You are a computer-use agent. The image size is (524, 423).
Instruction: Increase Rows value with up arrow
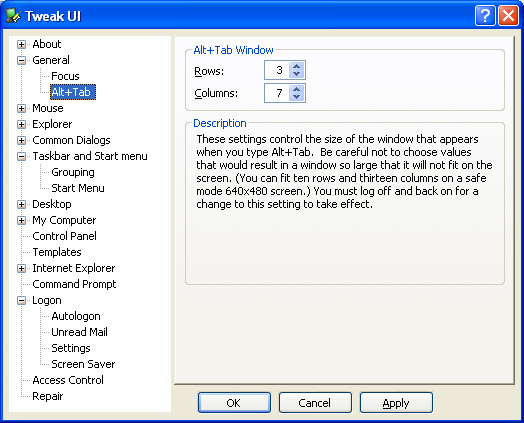[296, 66]
